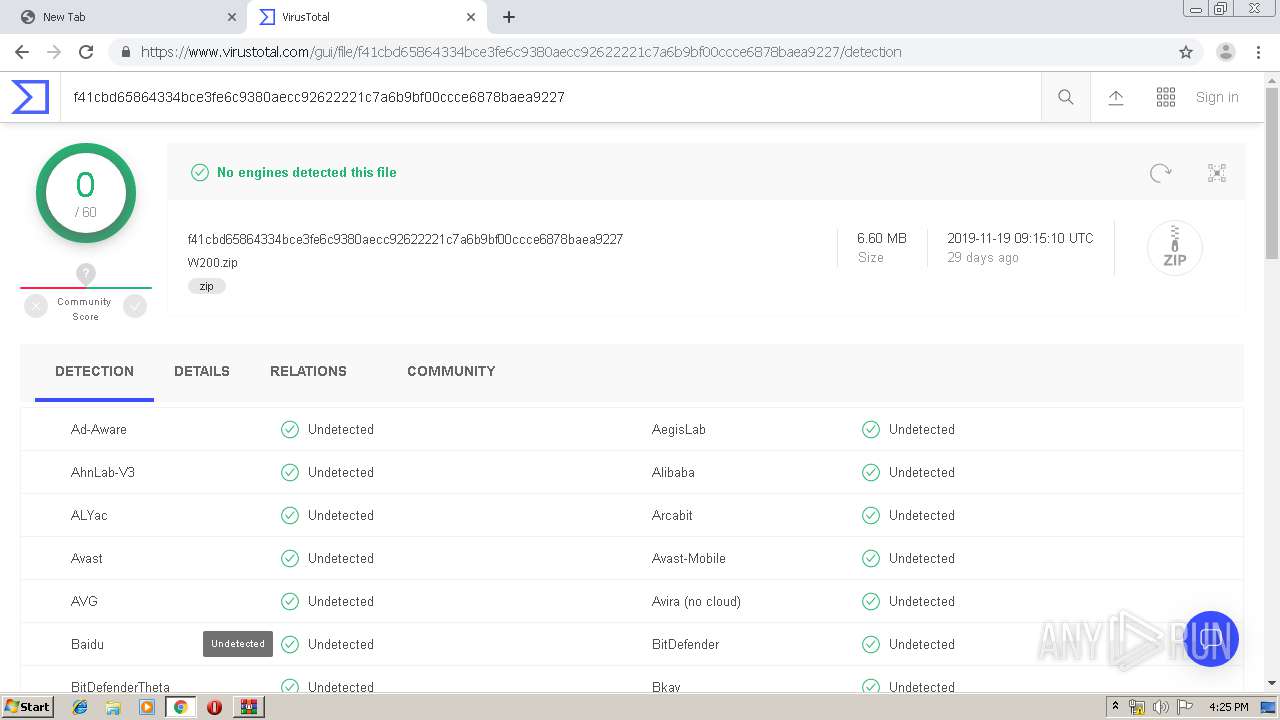Viewport: 1280px width, 720px height.
Task: Click the Alibaba engine name
Action: point(673,472)
